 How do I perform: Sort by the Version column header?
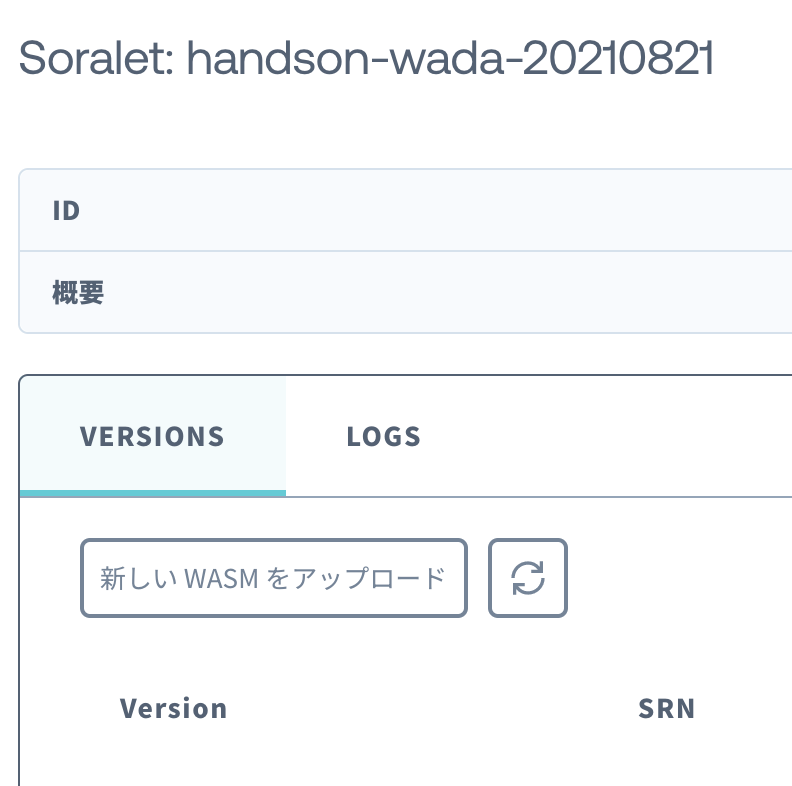(173, 708)
